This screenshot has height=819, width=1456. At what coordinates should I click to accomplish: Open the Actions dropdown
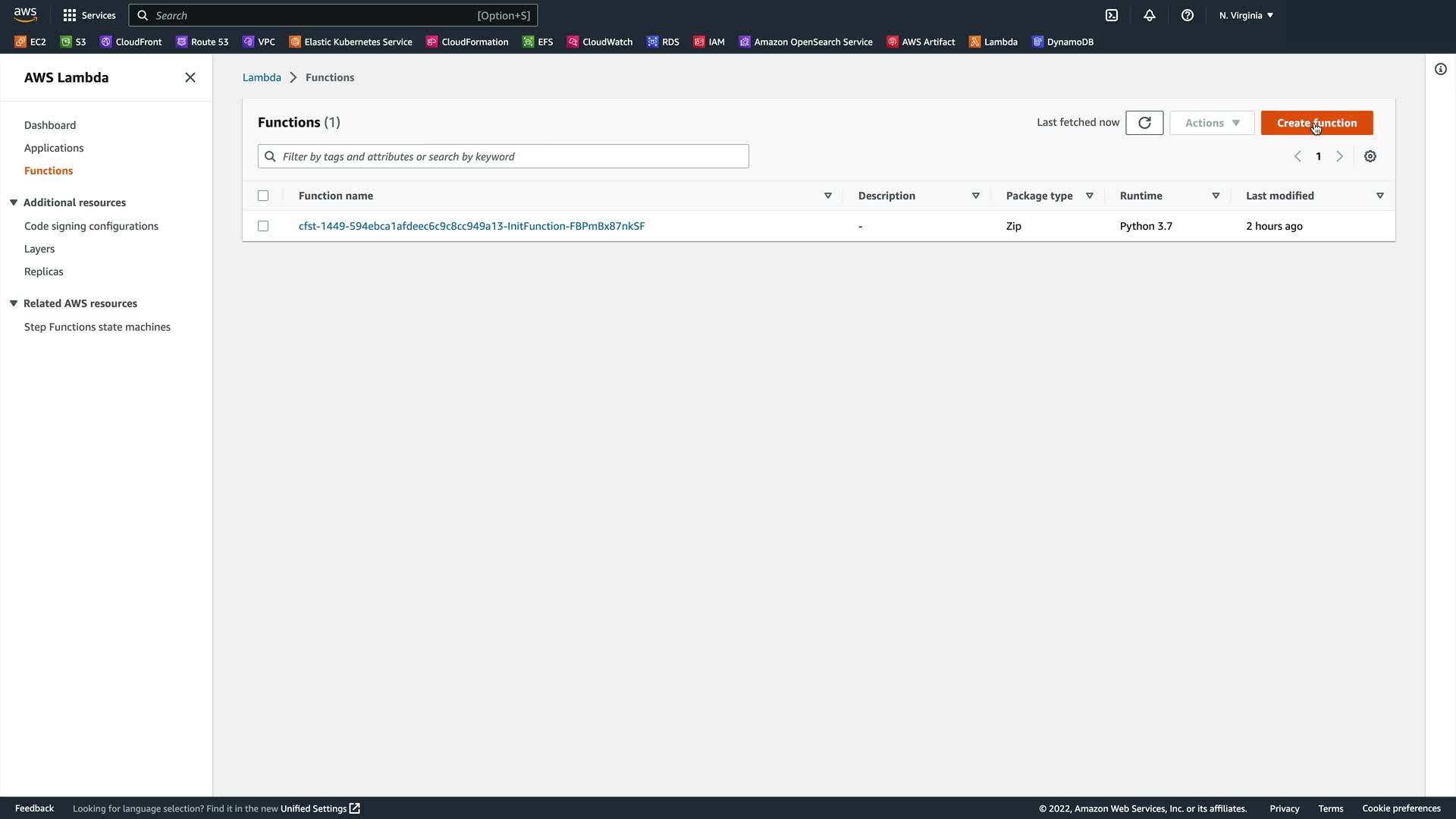pos(1212,123)
